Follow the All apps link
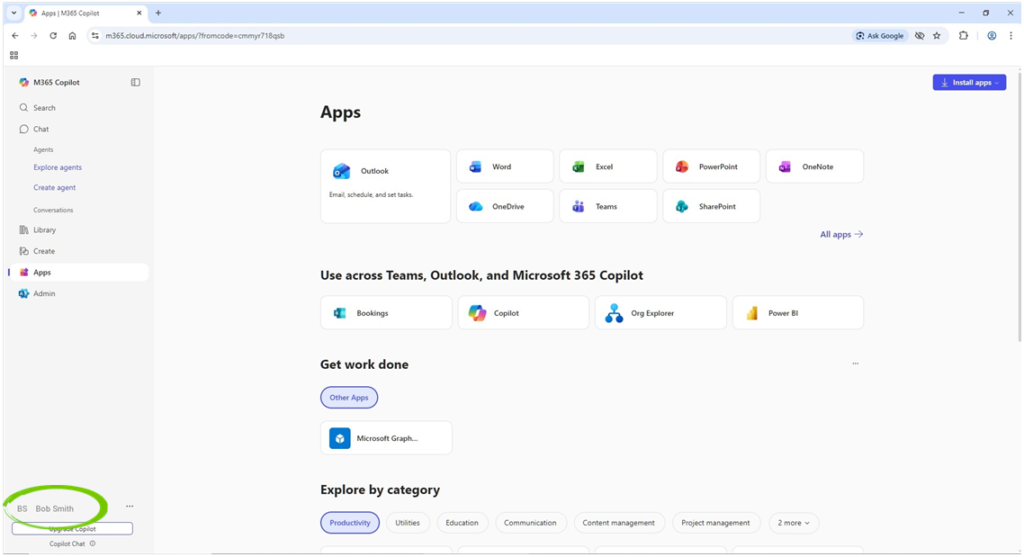Image resolution: width=1024 pixels, height=557 pixels. point(840,234)
